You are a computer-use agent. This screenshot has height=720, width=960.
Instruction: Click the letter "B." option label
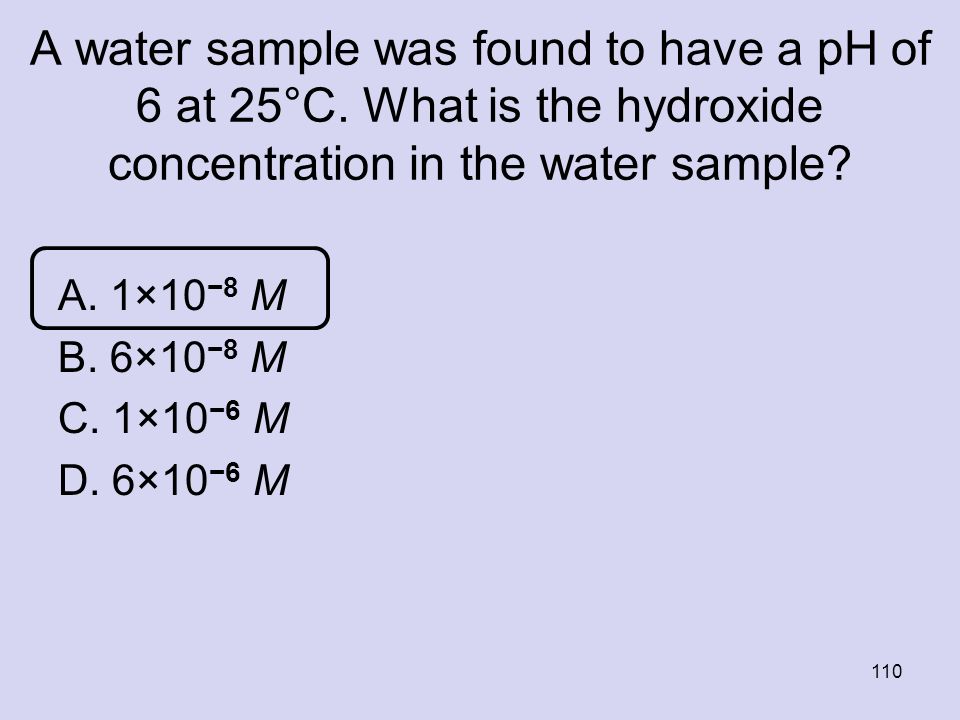77,357
